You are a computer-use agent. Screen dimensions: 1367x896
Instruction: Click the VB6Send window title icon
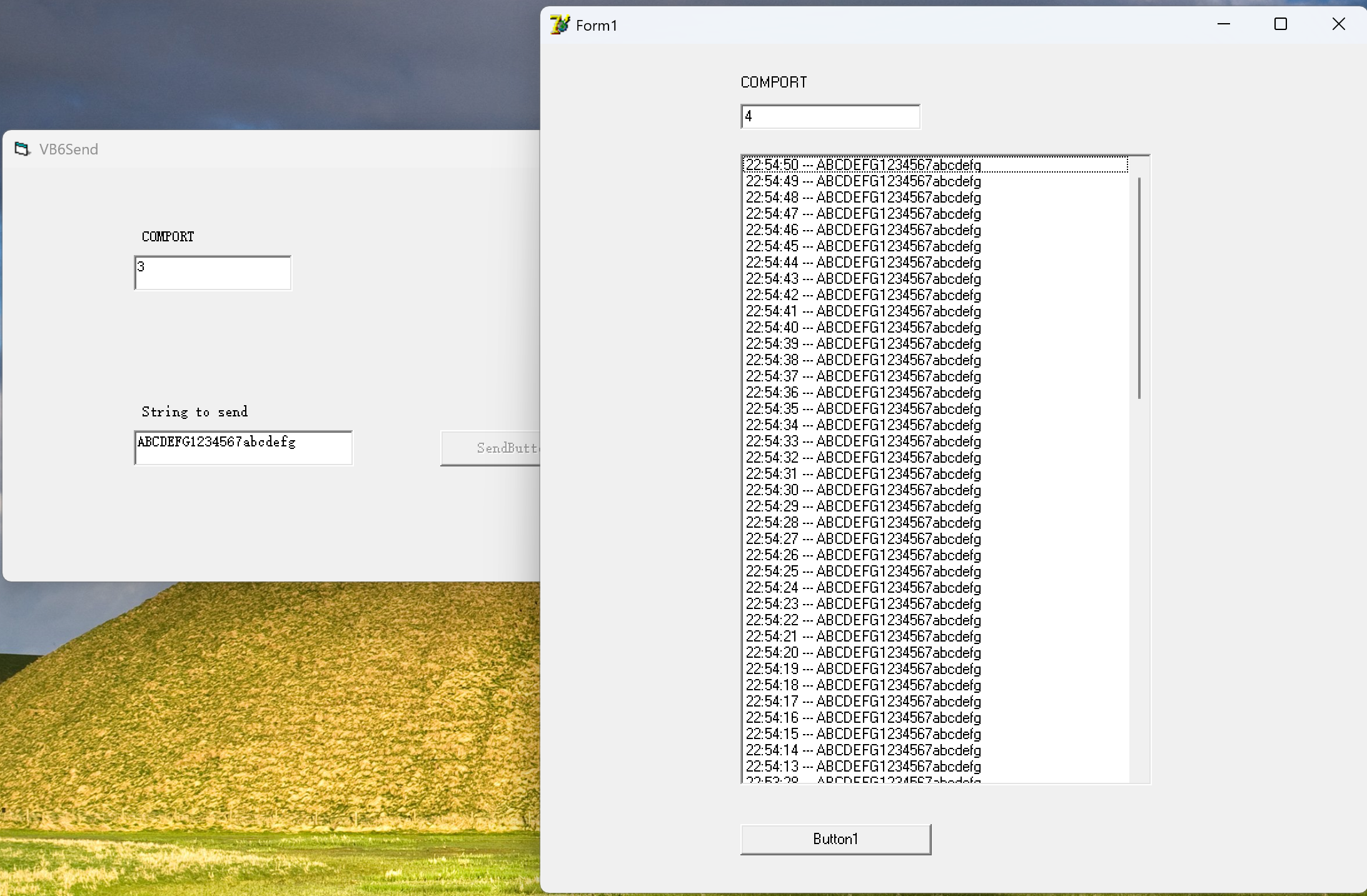tap(23, 149)
